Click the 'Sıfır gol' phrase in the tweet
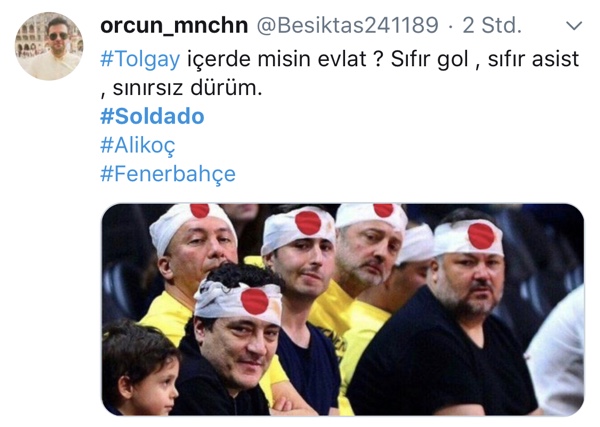The height and width of the screenshot is (427, 600). coord(430,59)
